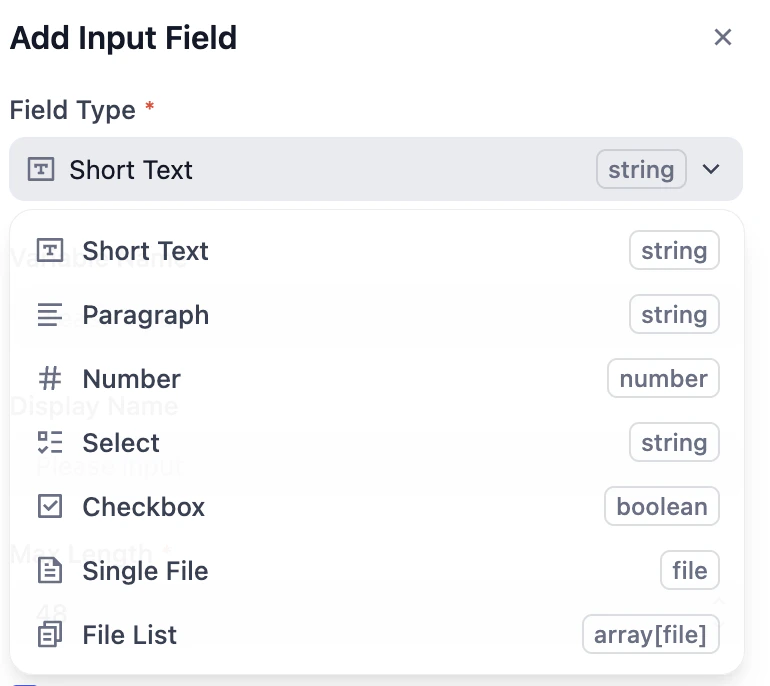
Task: Choose the Paragraph field type
Action: point(146,315)
